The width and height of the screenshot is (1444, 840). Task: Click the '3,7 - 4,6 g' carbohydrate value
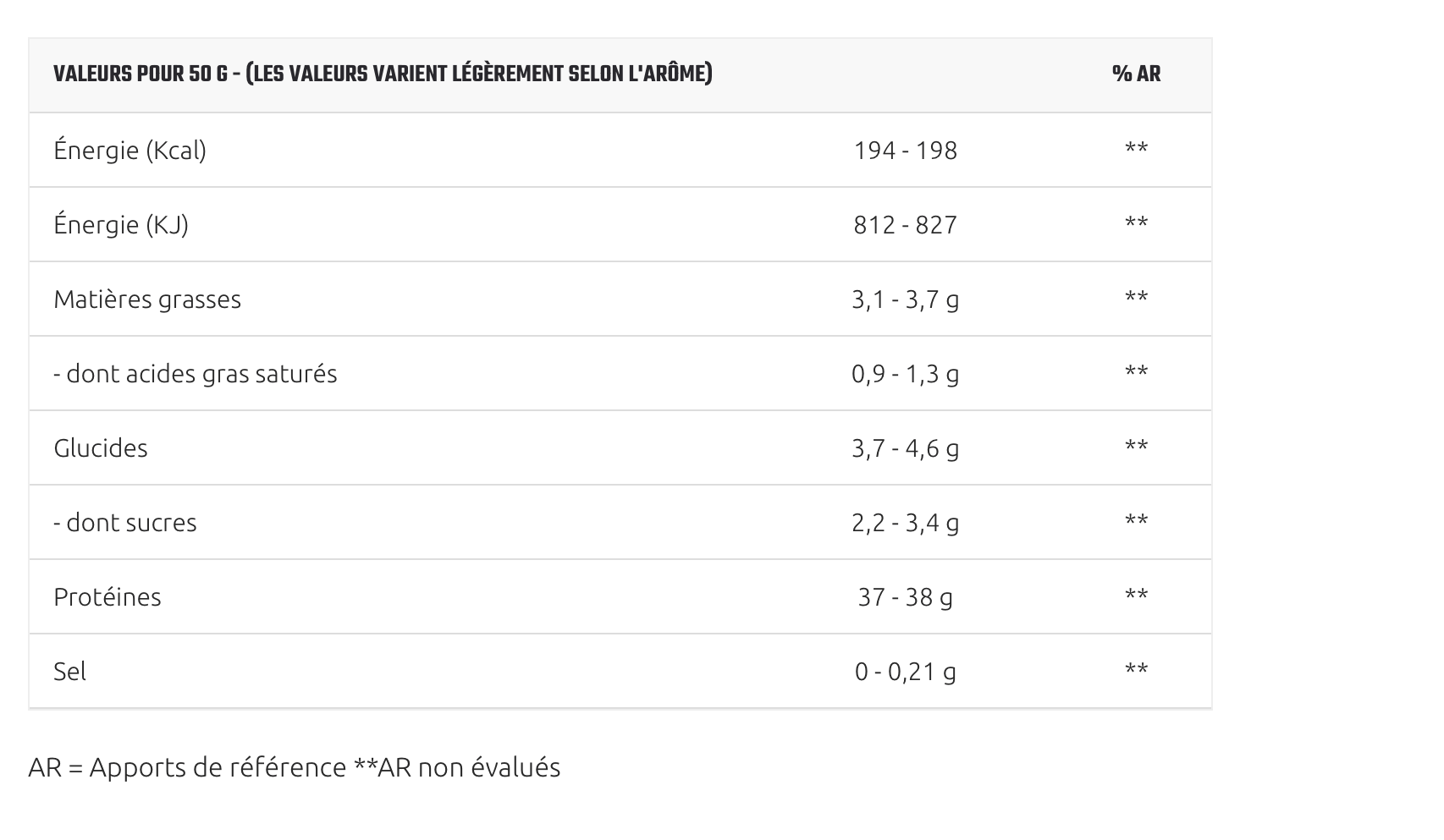(x=905, y=448)
